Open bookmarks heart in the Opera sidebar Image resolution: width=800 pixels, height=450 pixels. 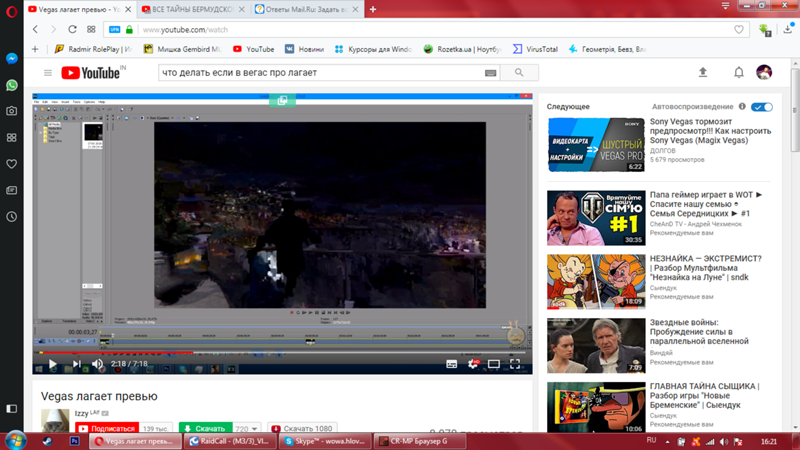coord(12,164)
